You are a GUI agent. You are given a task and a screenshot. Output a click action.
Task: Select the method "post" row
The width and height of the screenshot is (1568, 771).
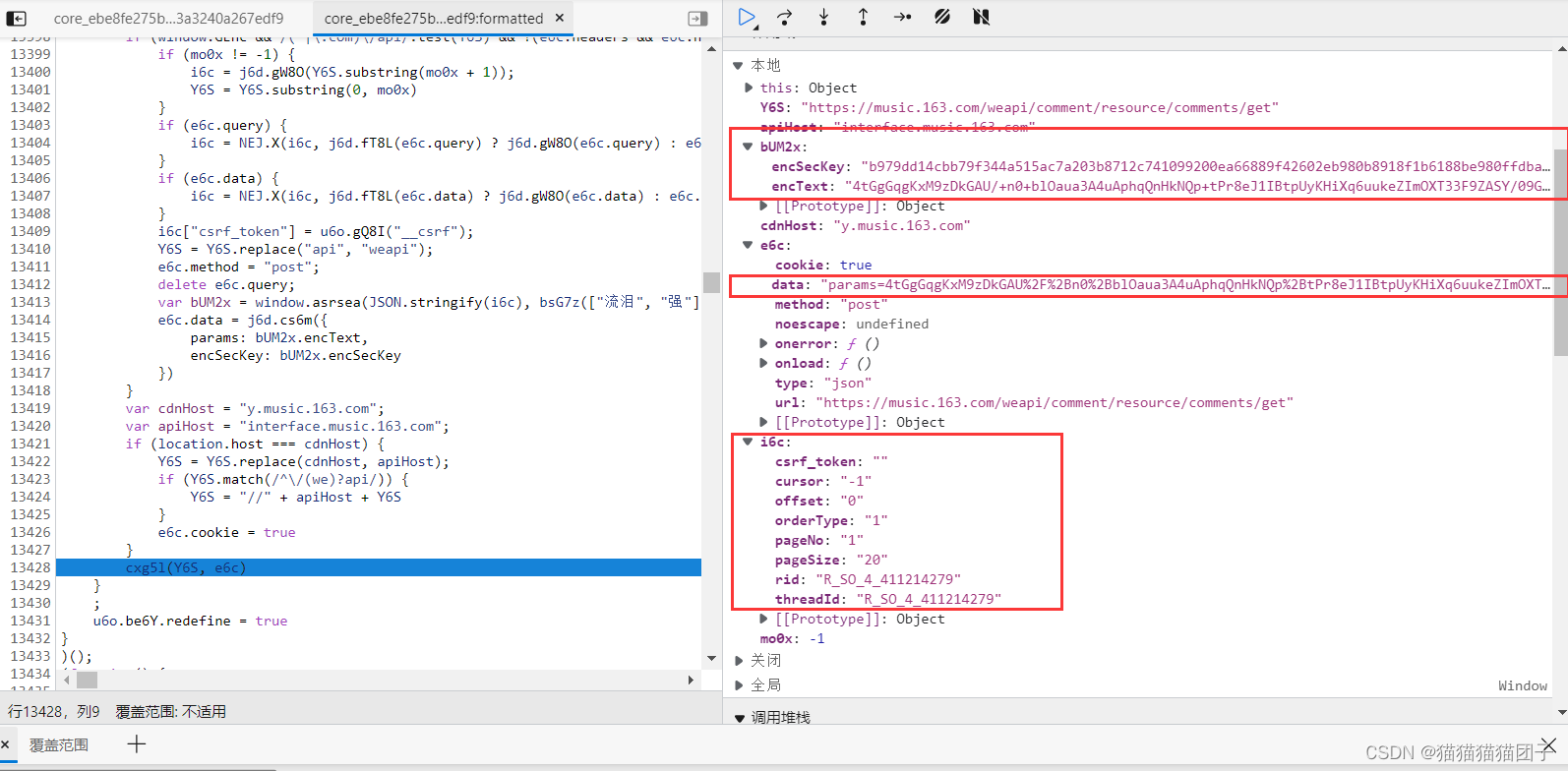[x=831, y=304]
